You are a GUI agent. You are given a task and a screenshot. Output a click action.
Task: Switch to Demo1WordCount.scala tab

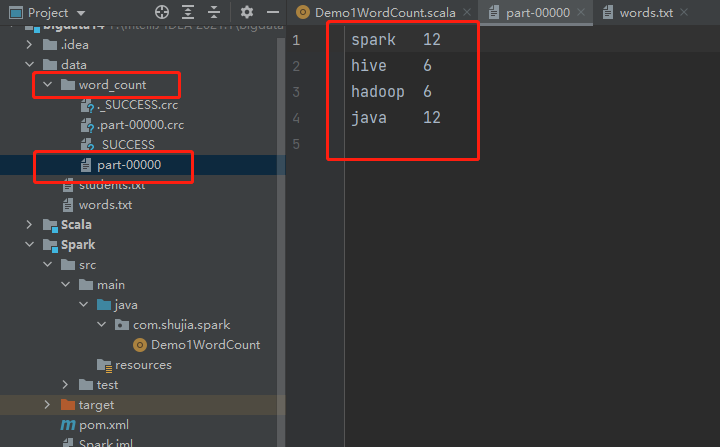point(385,13)
